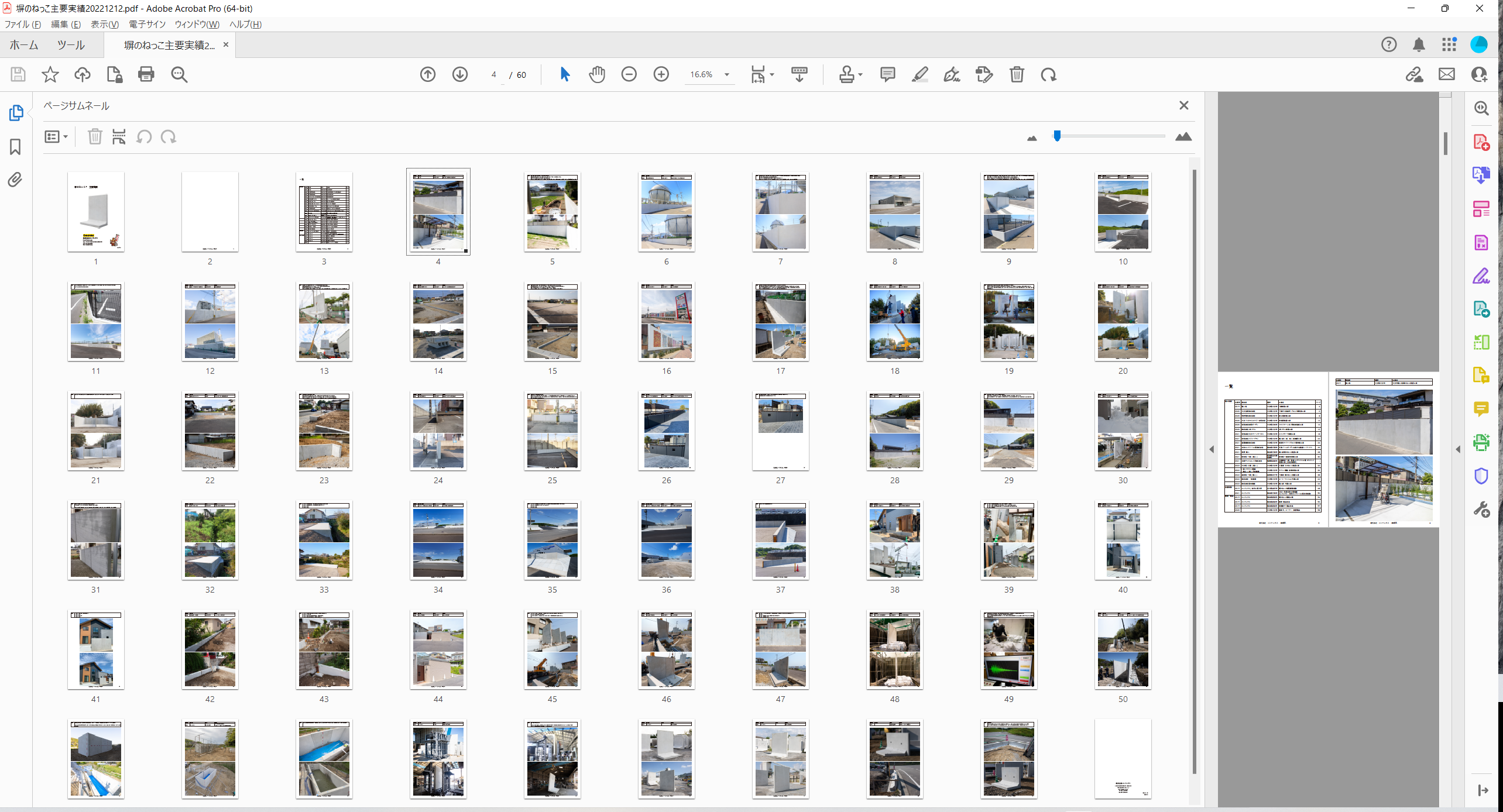The height and width of the screenshot is (812, 1503).
Task: Go to next page arrow
Action: [460, 74]
